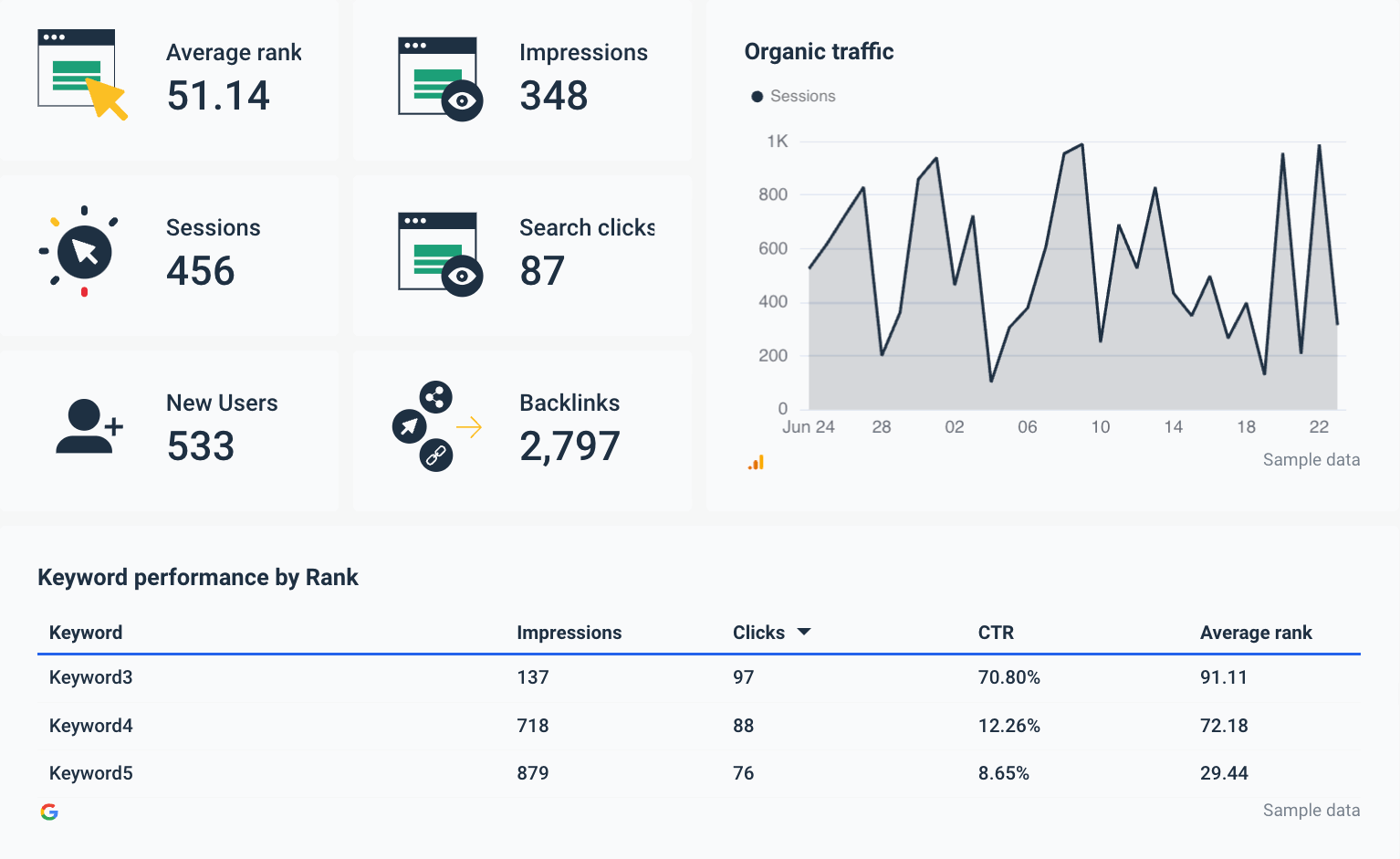Viewport: 1400px width, 859px height.
Task: Click the New Users person-plus icon
Action: (x=89, y=426)
